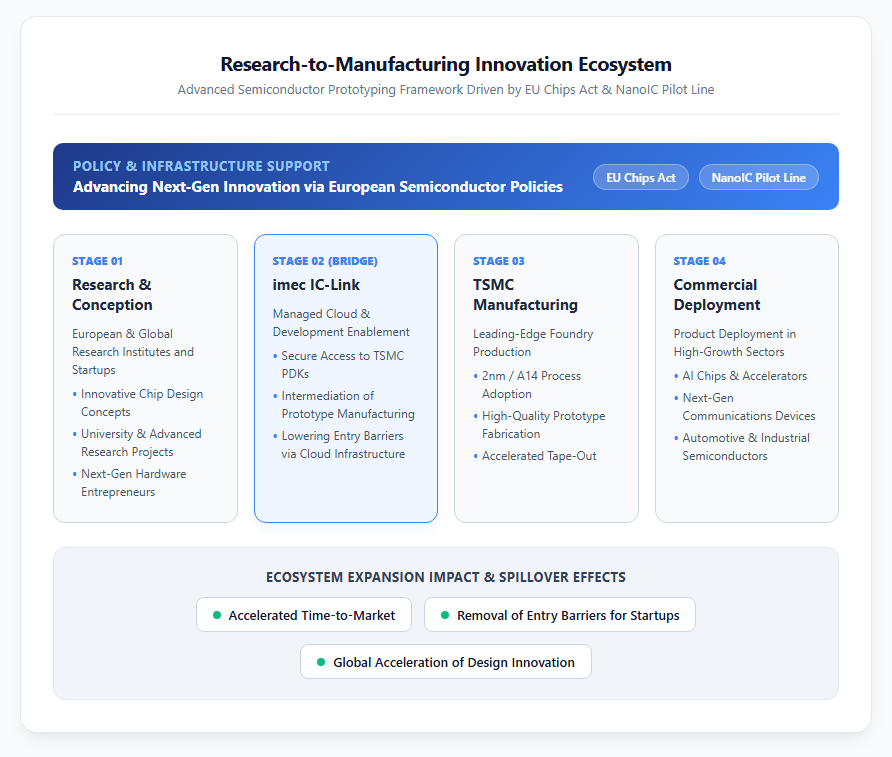Click the EU Chips Act pill
892x757 pixels.
coord(641,177)
